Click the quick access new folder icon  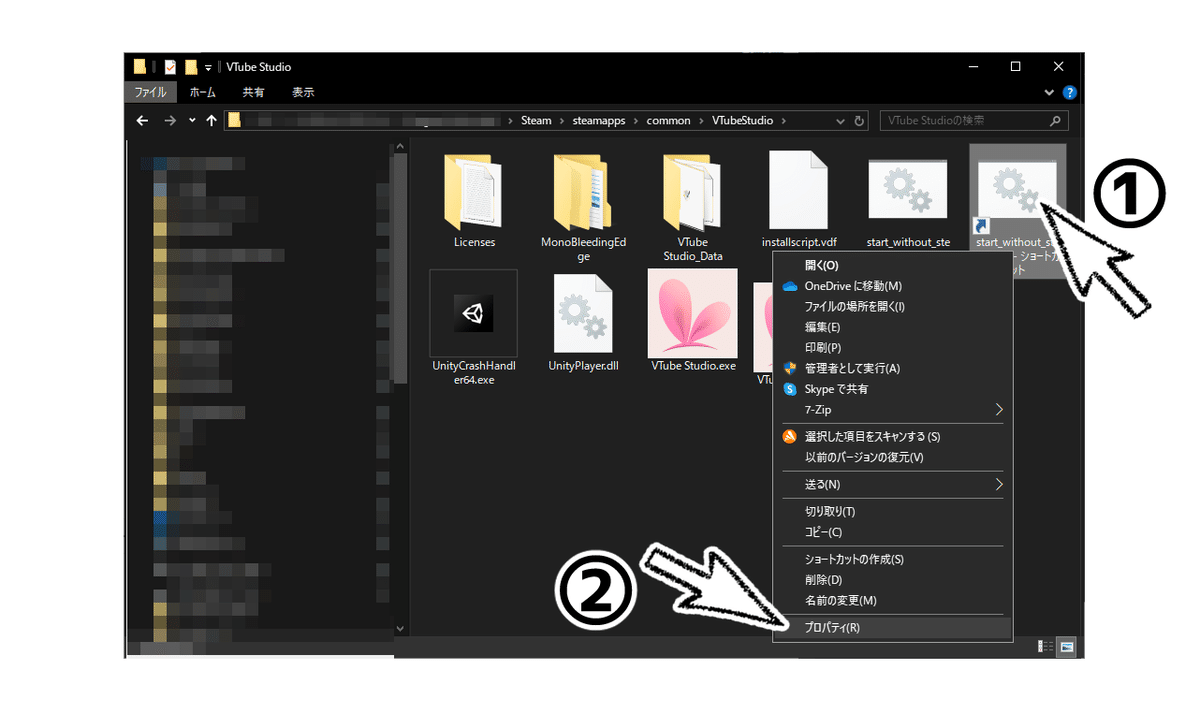pyautogui.click(x=191, y=67)
